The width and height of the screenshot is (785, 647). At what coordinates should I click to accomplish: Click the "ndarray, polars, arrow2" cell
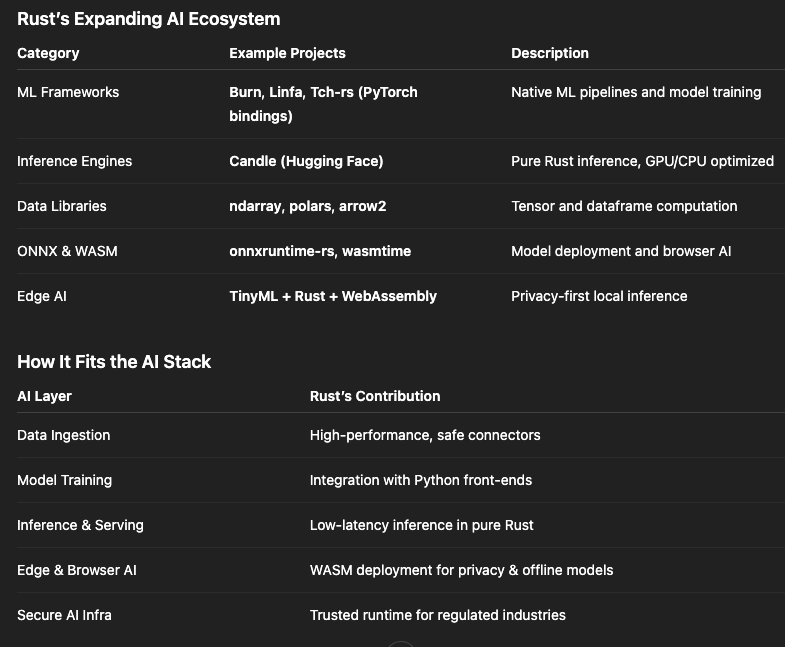[307, 206]
